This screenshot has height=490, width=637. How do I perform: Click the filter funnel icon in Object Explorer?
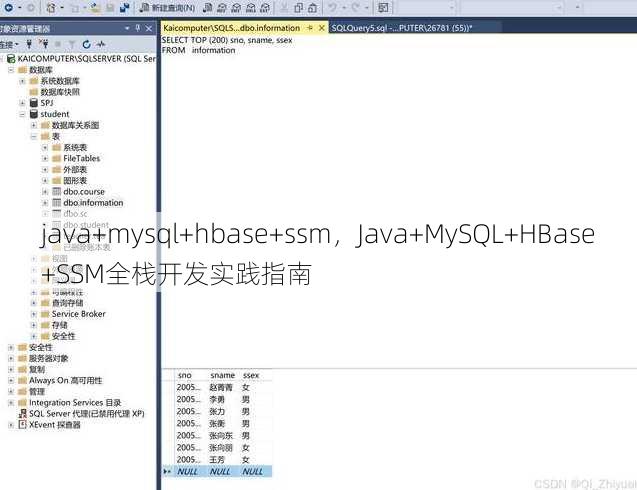pos(72,44)
